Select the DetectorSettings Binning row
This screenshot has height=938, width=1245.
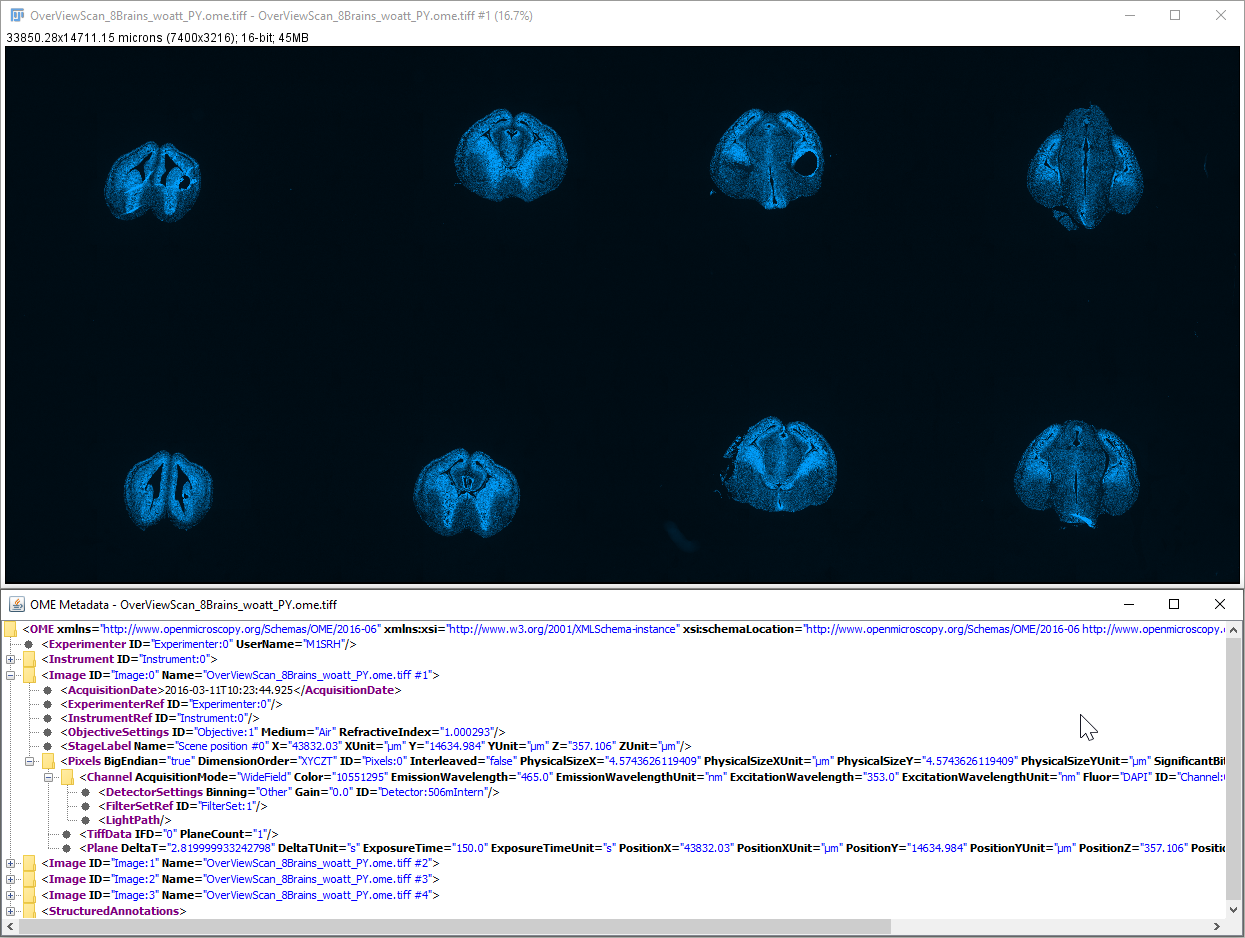299,792
